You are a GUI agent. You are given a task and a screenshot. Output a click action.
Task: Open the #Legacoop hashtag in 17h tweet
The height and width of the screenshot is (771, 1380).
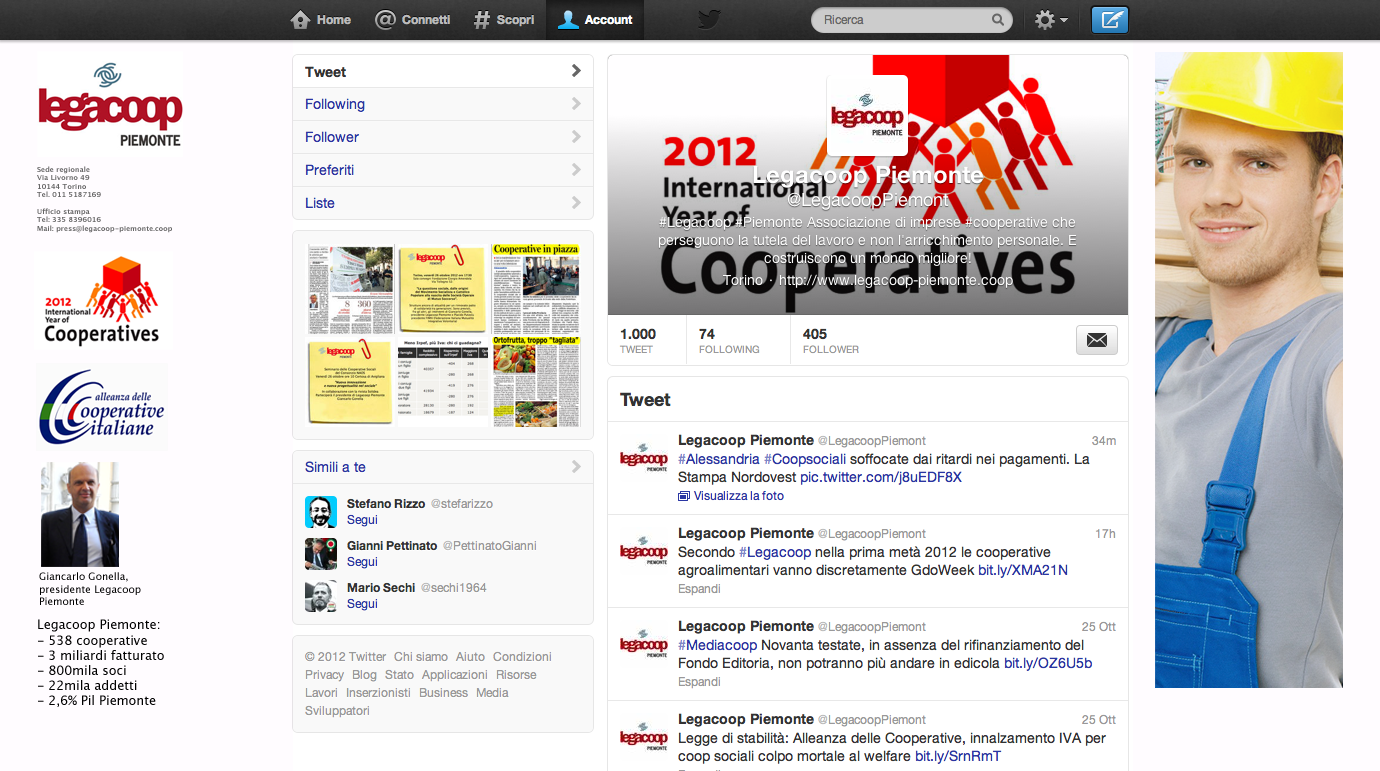[775, 552]
